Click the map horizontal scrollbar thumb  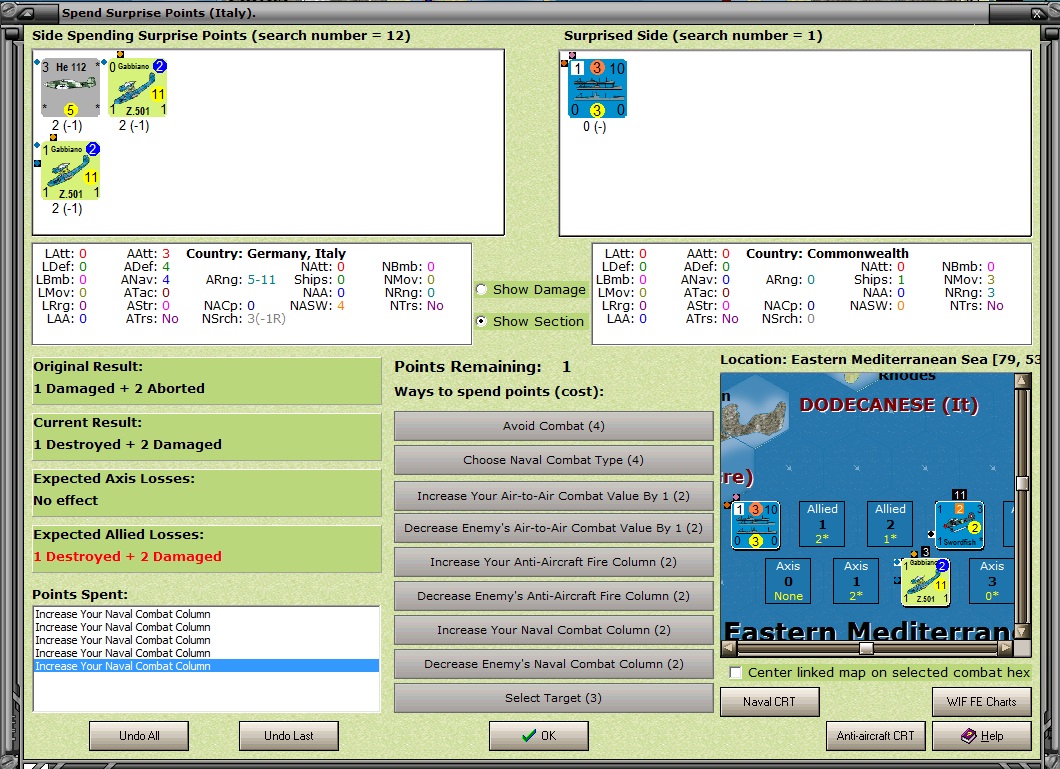tap(866, 648)
